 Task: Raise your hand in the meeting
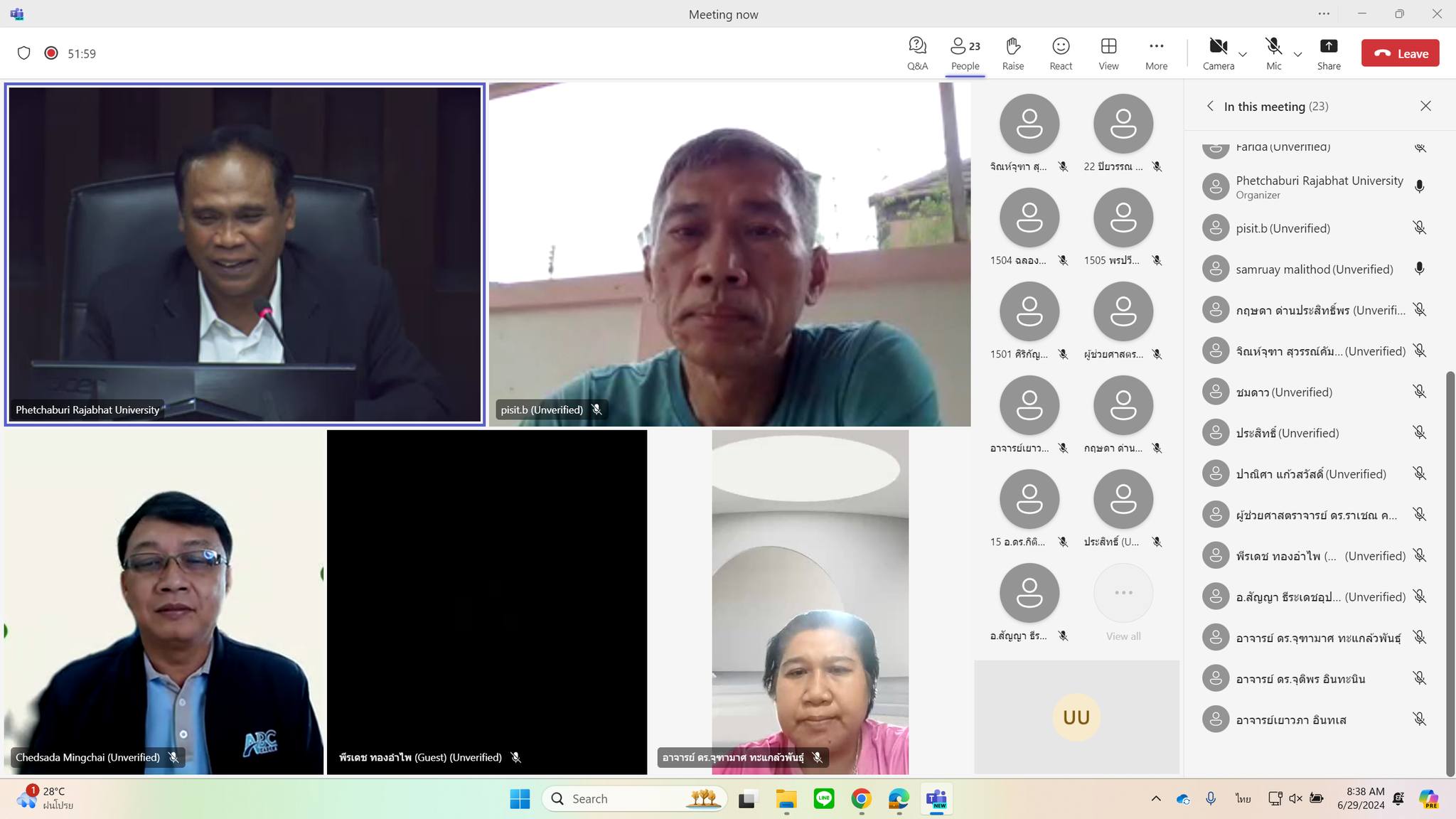pos(1012,53)
